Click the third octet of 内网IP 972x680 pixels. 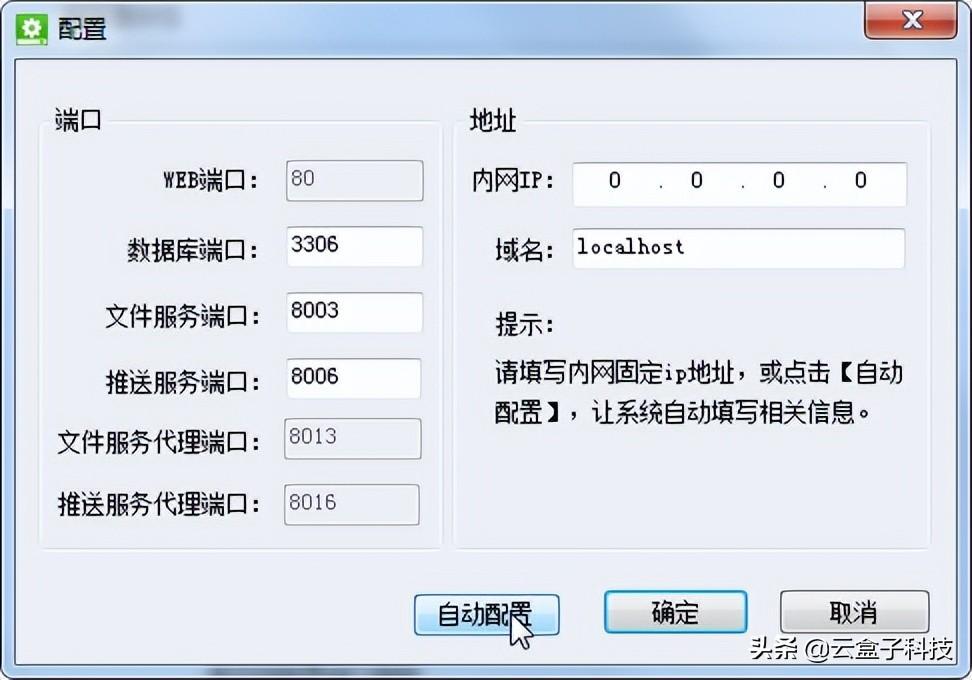779,180
